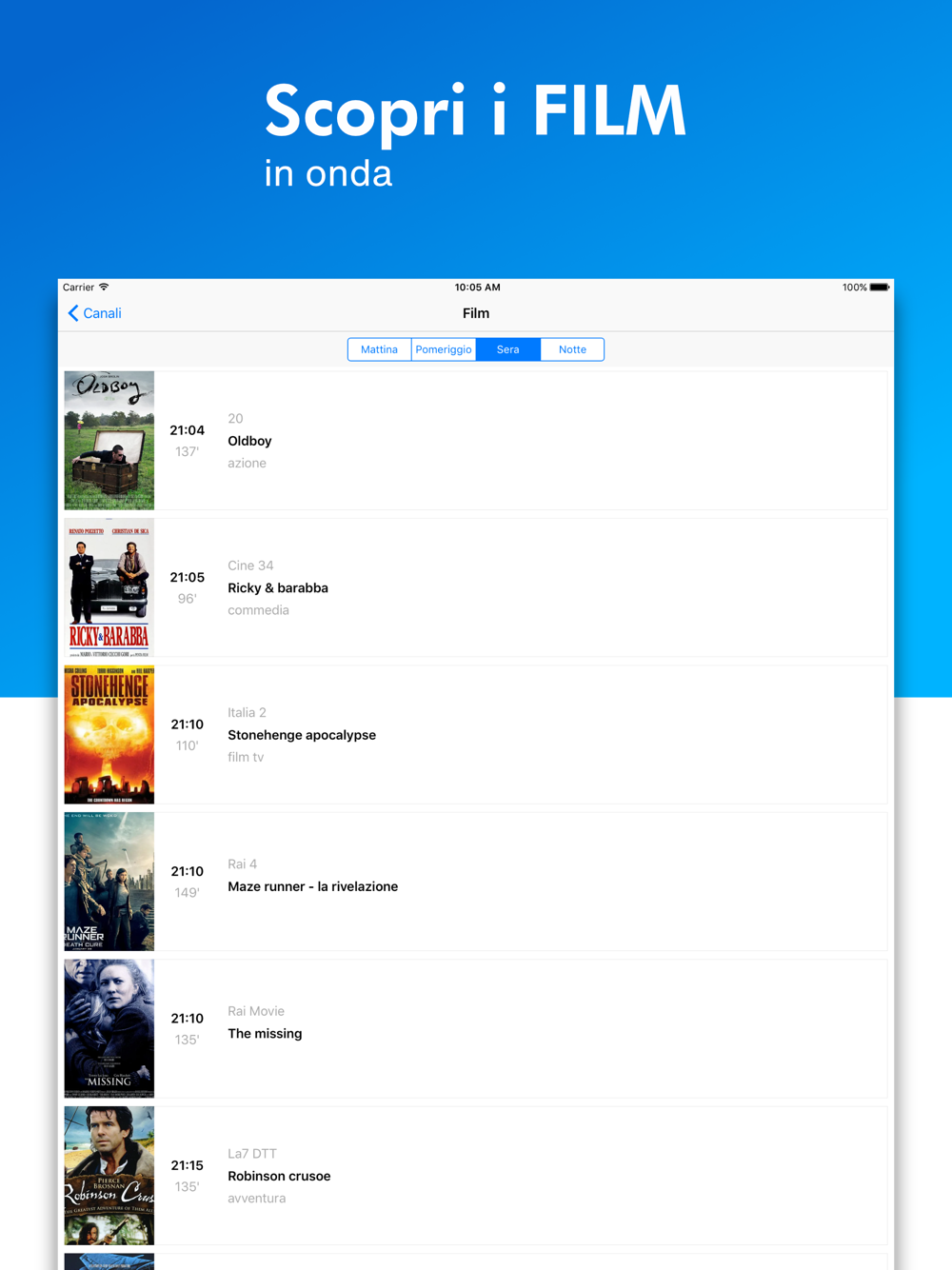Screen dimensions: 952x1270
Task: Click the 137' duration of Oldboy
Action: pos(187,451)
